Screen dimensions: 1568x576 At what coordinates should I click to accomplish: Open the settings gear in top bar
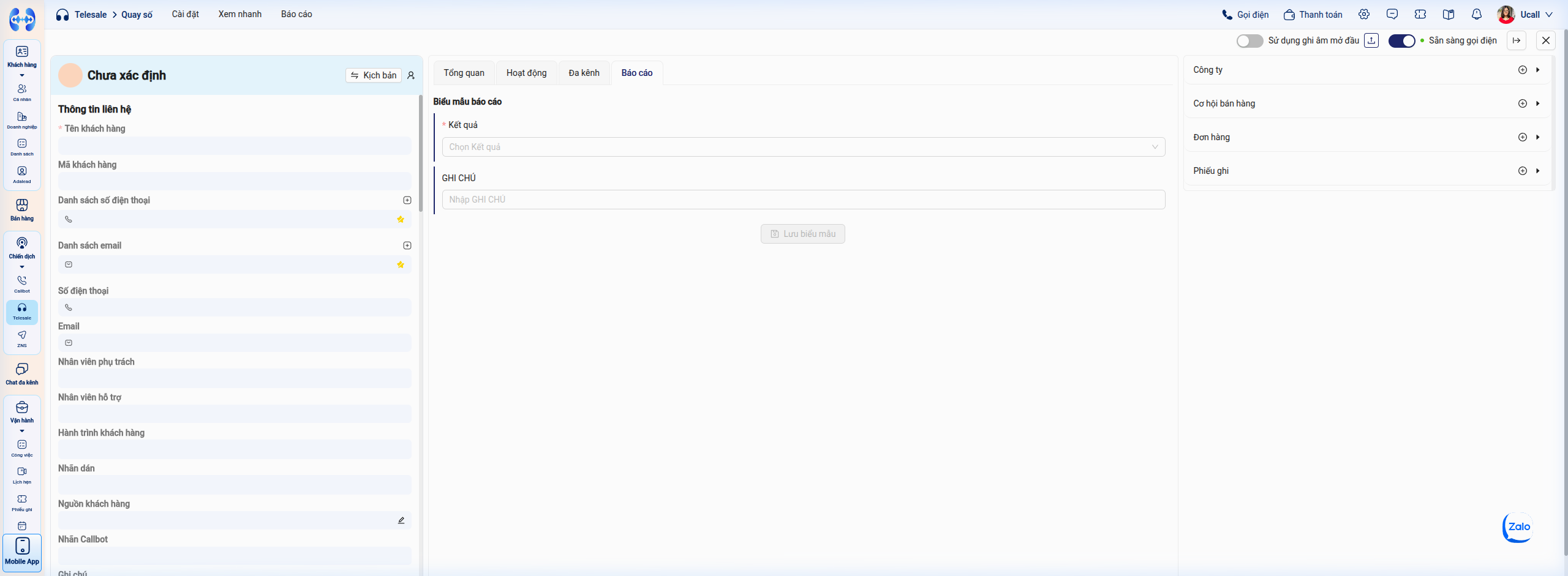pyautogui.click(x=1364, y=14)
